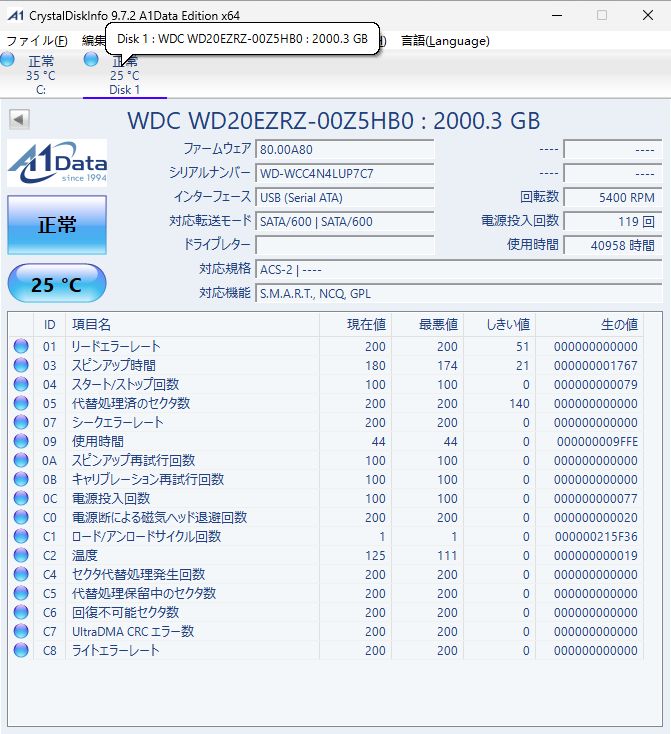The width and height of the screenshot is (671, 734).
Task: Select raw value 000000009FFE
Action: pos(597,441)
